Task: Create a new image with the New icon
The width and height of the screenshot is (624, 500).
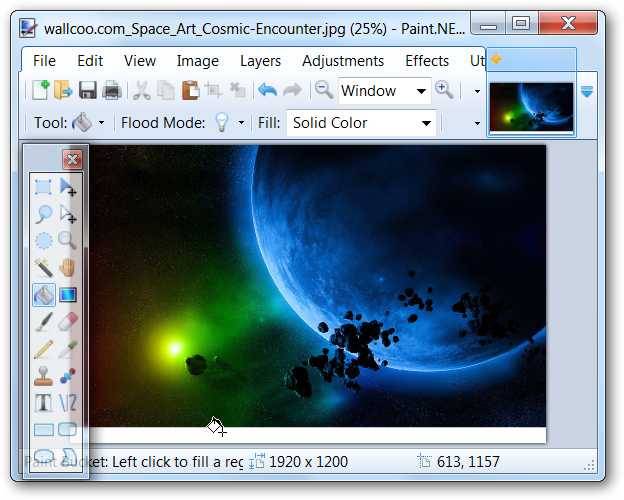Action: pos(41,90)
